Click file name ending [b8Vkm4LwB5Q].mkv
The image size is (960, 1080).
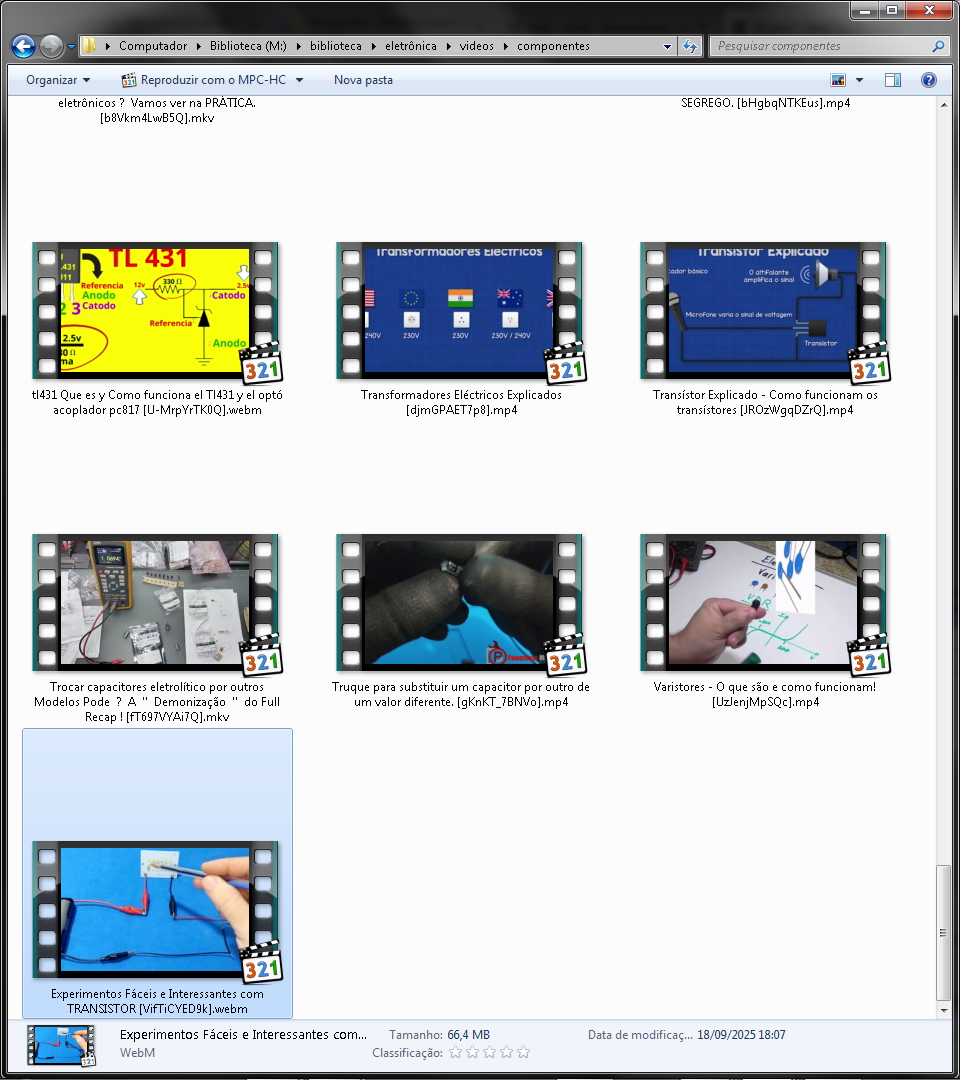tap(157, 110)
